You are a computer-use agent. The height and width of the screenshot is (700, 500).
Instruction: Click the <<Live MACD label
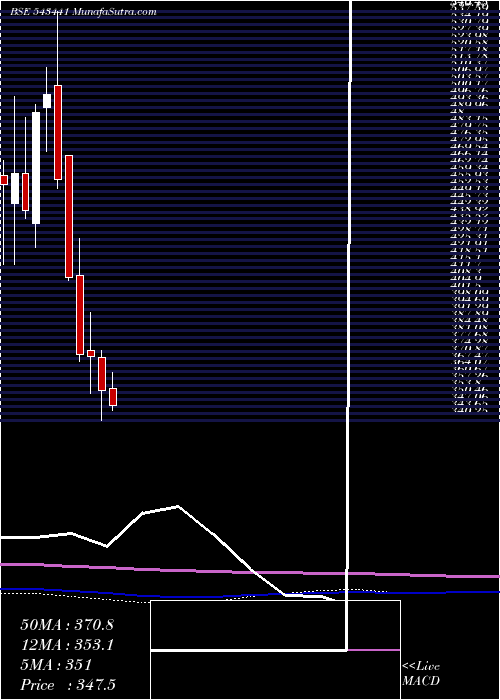pos(421,674)
